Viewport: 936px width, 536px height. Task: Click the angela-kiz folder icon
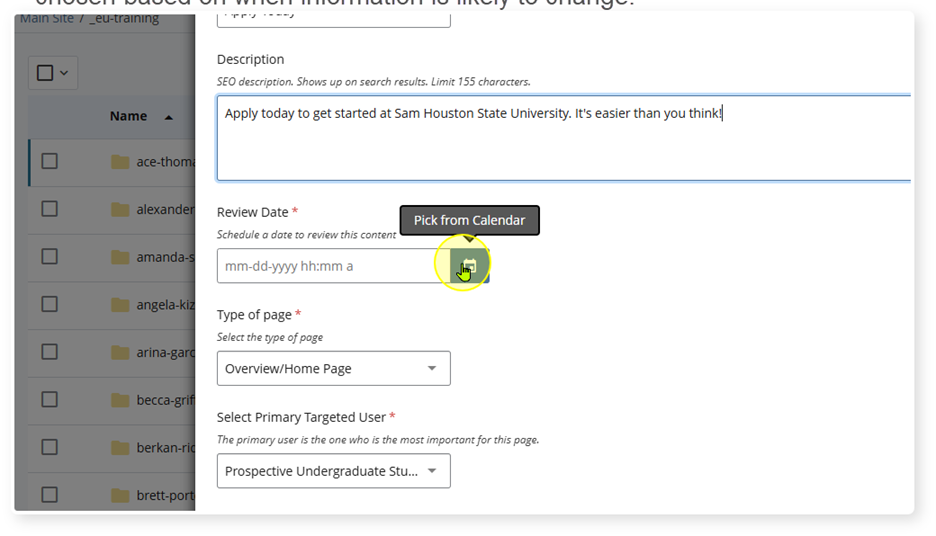(x=121, y=305)
